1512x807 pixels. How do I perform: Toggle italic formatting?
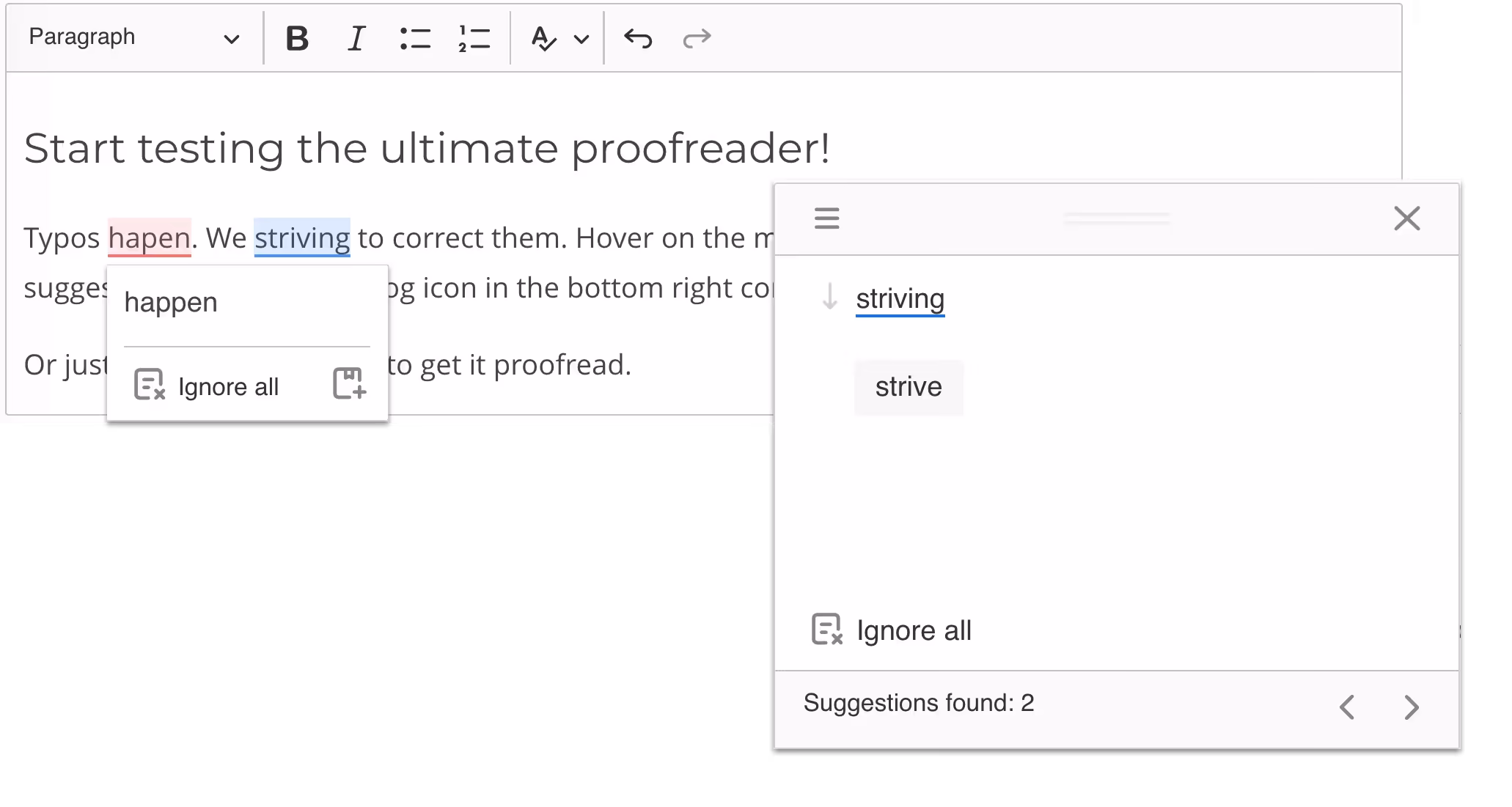(x=356, y=38)
